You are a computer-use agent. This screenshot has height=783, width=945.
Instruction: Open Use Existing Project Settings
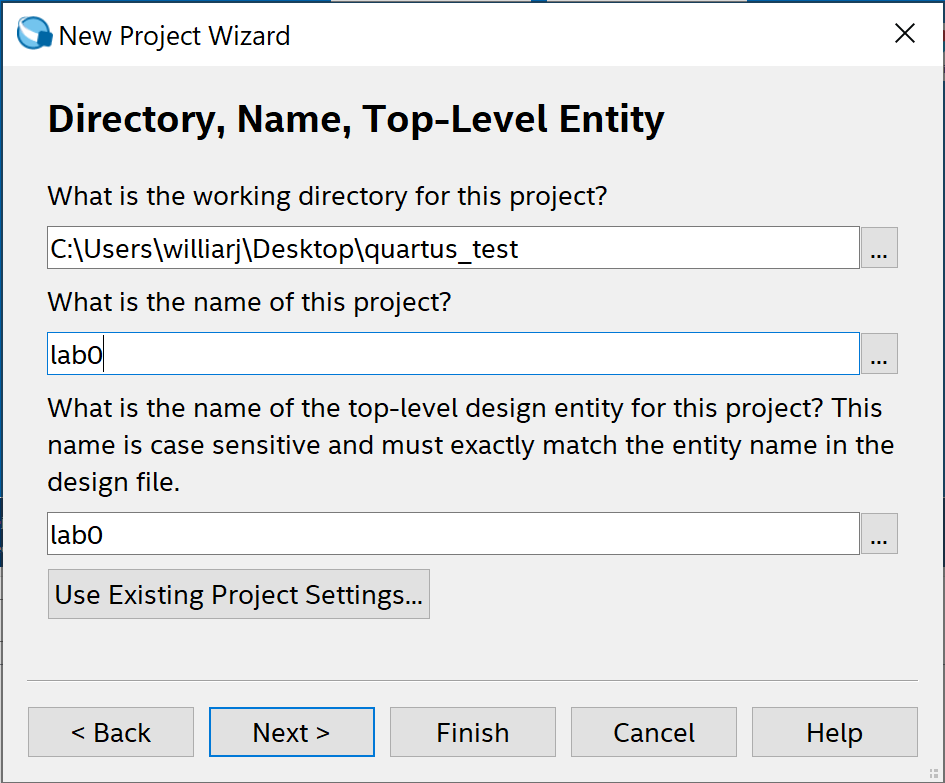point(238,595)
